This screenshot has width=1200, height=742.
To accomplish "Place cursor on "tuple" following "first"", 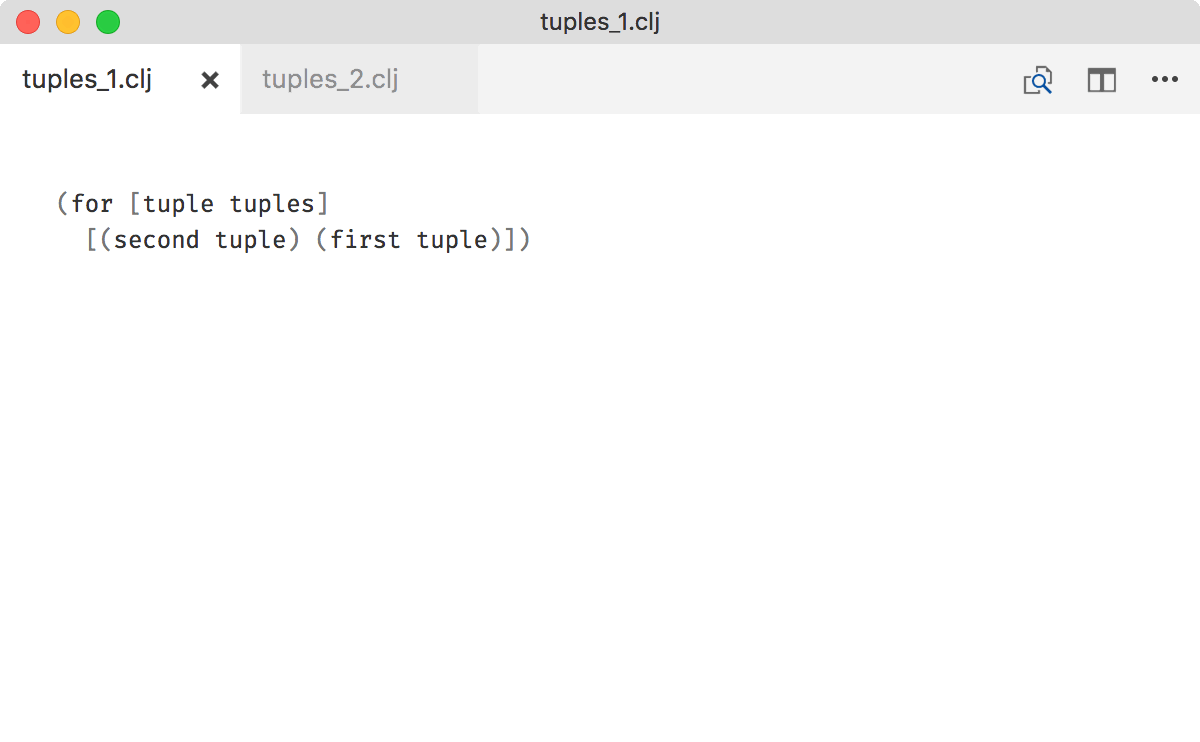I will [452, 240].
